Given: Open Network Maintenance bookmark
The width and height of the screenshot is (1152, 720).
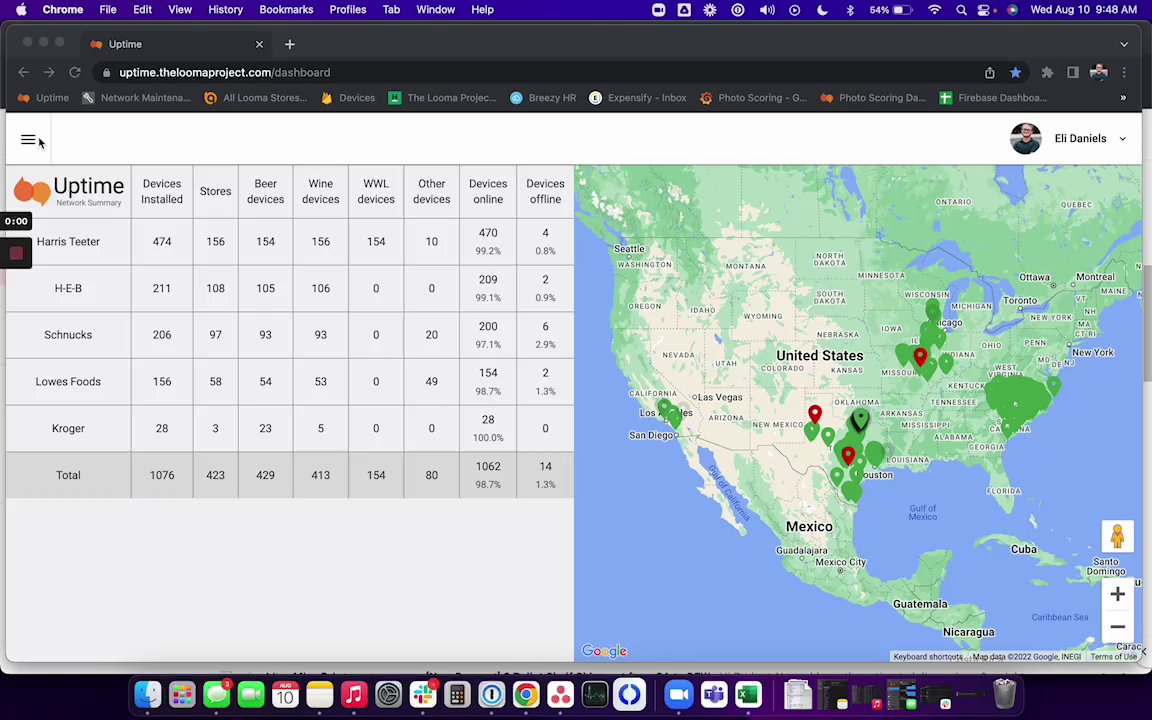Looking at the screenshot, I should pyautogui.click(x=137, y=98).
